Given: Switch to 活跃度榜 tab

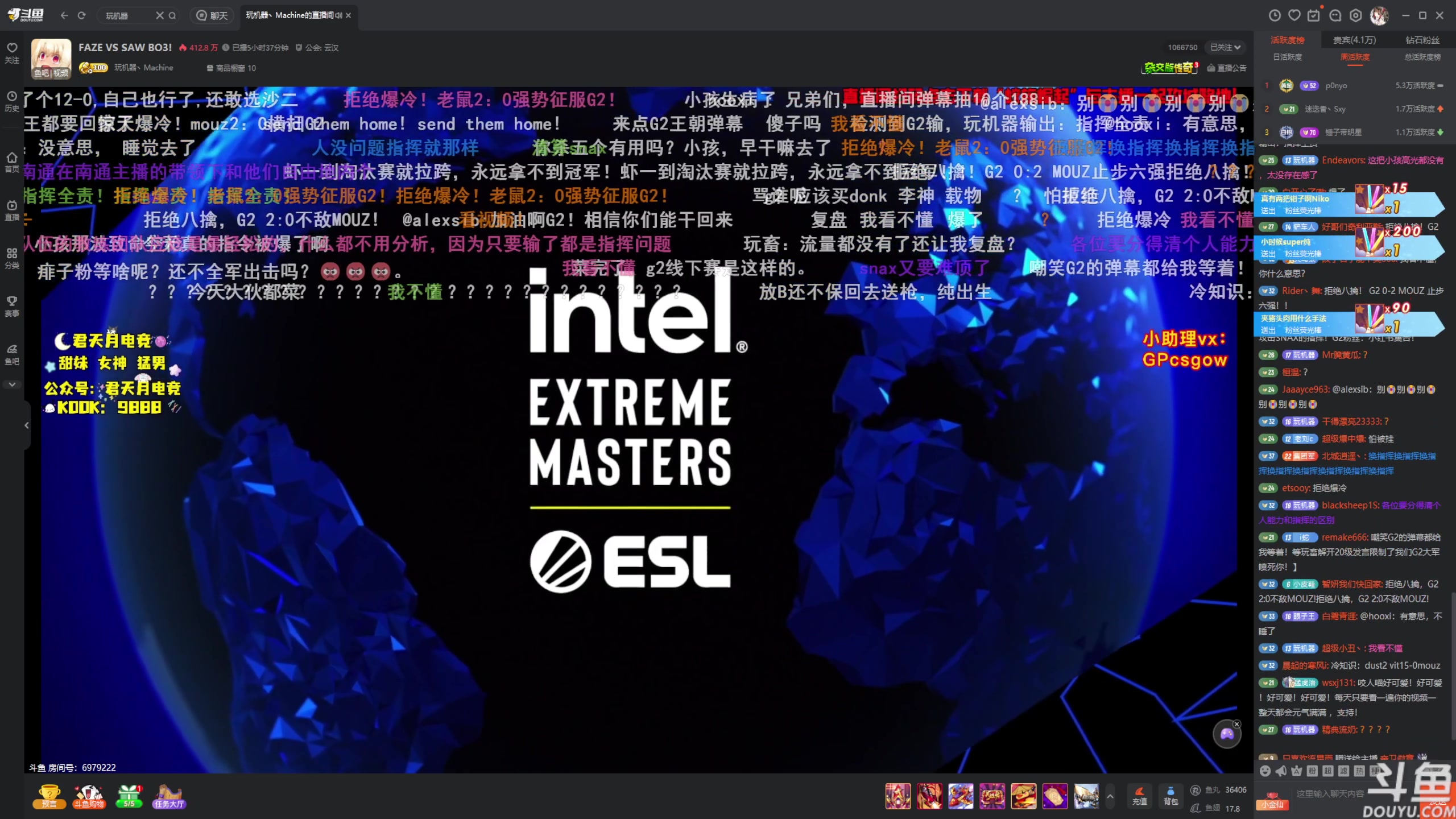Looking at the screenshot, I should 1288,40.
